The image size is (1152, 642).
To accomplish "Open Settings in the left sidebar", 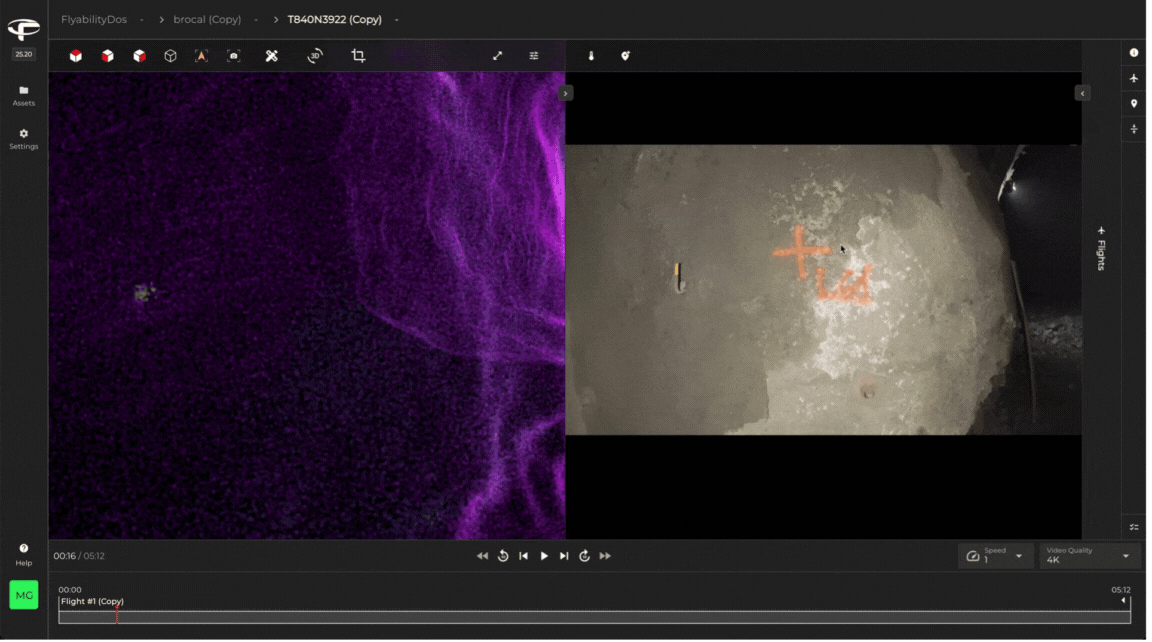I will tap(24, 138).
